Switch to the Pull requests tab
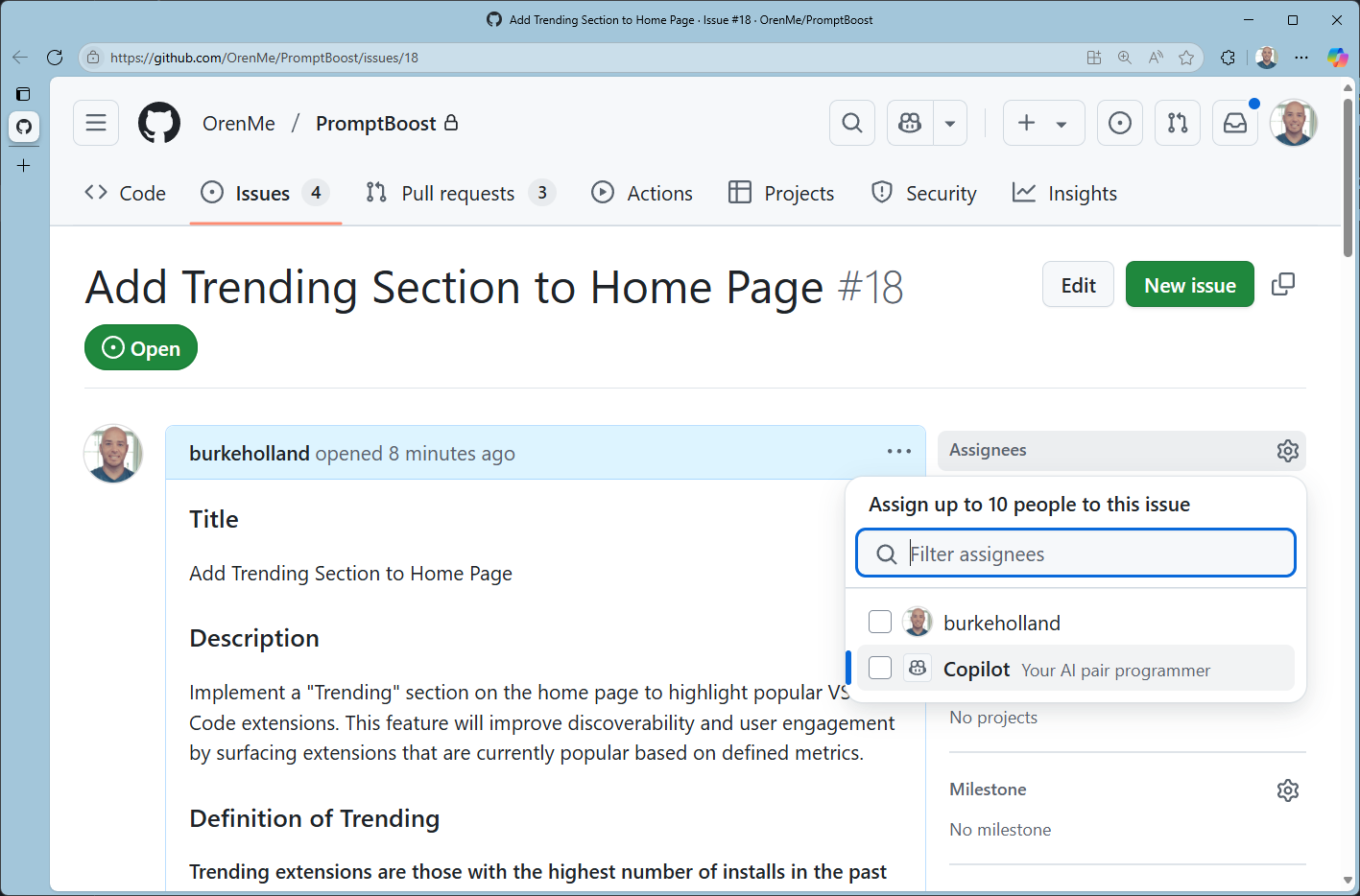 point(460,193)
